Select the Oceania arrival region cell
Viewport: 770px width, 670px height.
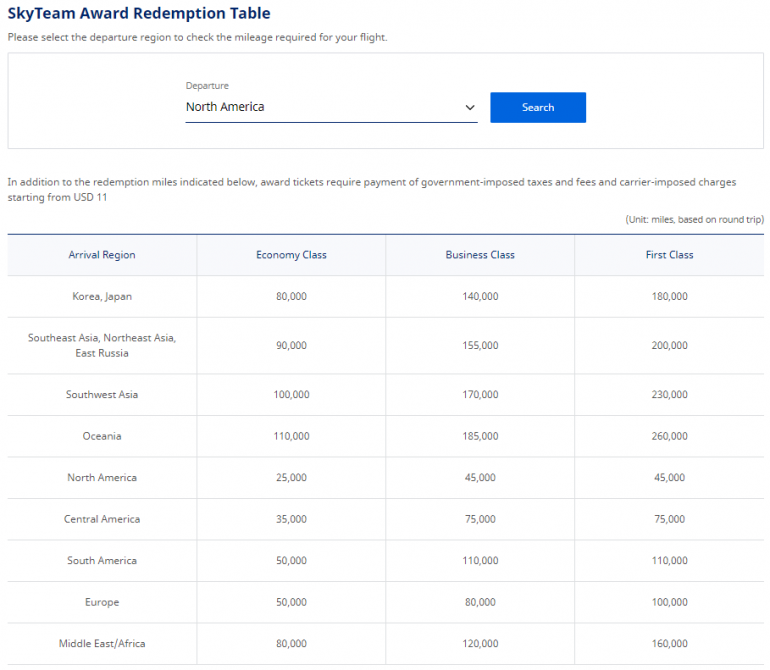[x=102, y=436]
